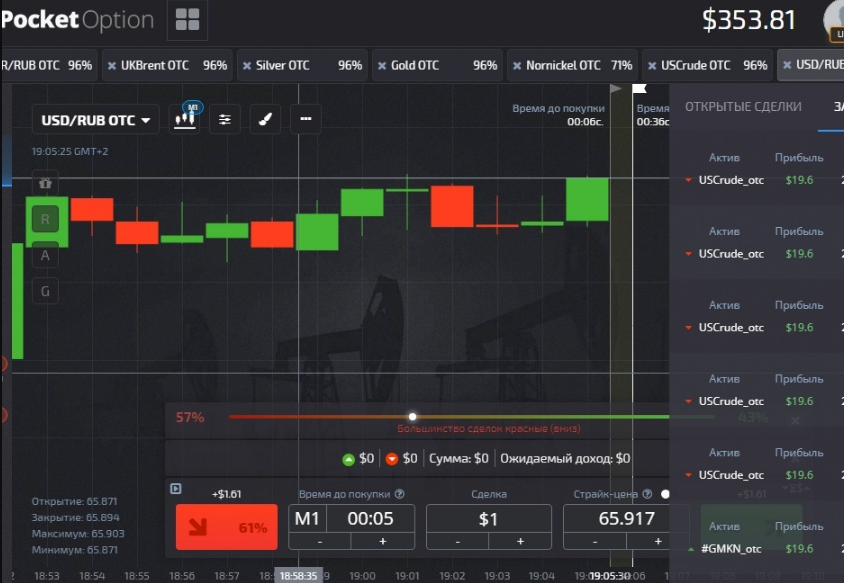The width and height of the screenshot is (844, 583).
Task: Open the M1 timeframe selector
Action: pyautogui.click(x=307, y=518)
